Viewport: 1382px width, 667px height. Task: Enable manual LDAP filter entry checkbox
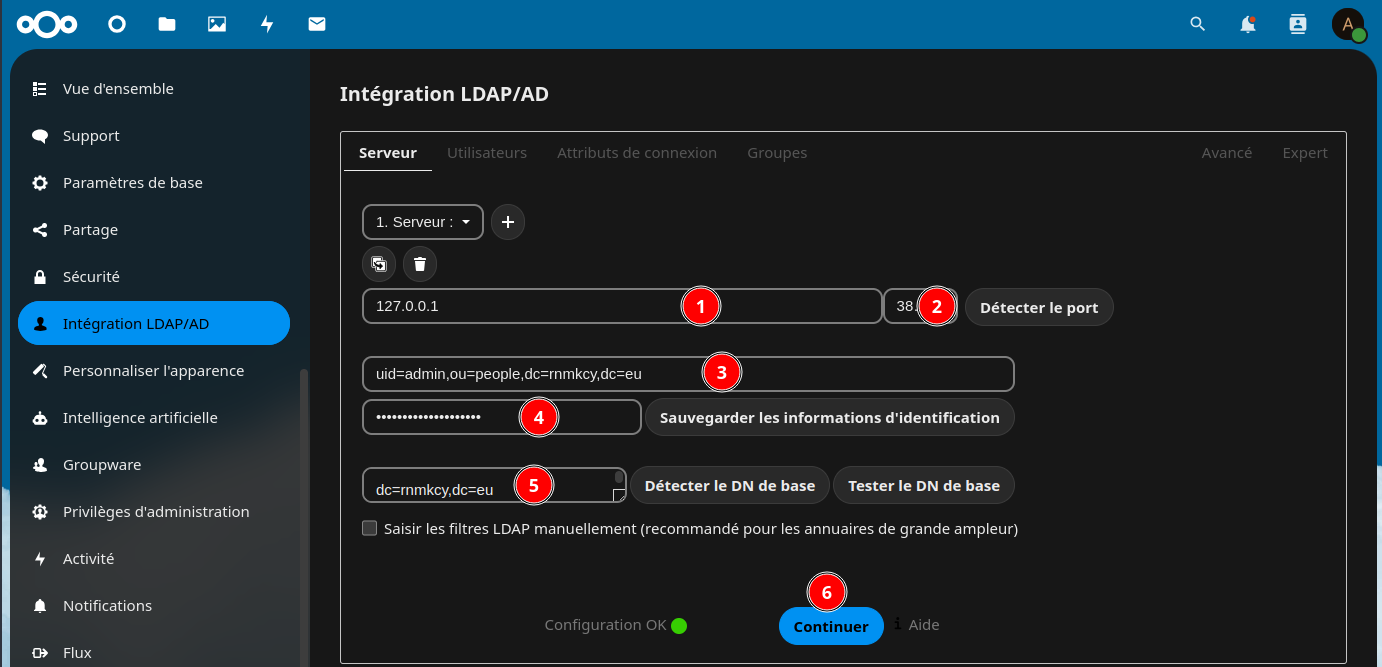click(x=370, y=528)
